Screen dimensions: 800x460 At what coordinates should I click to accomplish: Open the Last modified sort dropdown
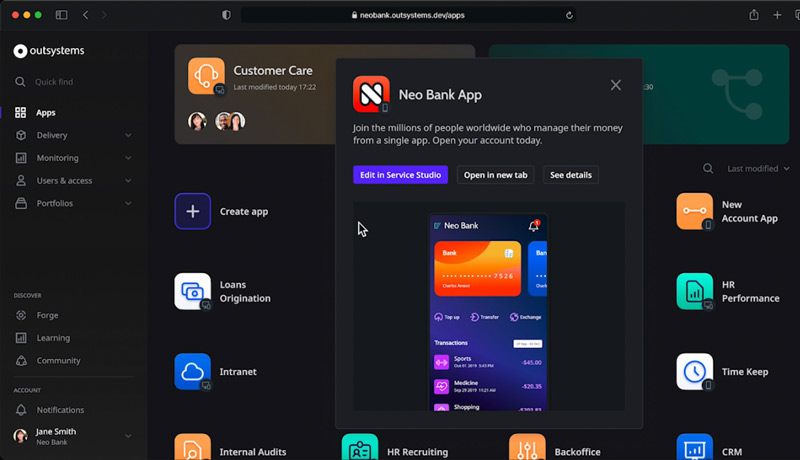pyautogui.click(x=758, y=169)
